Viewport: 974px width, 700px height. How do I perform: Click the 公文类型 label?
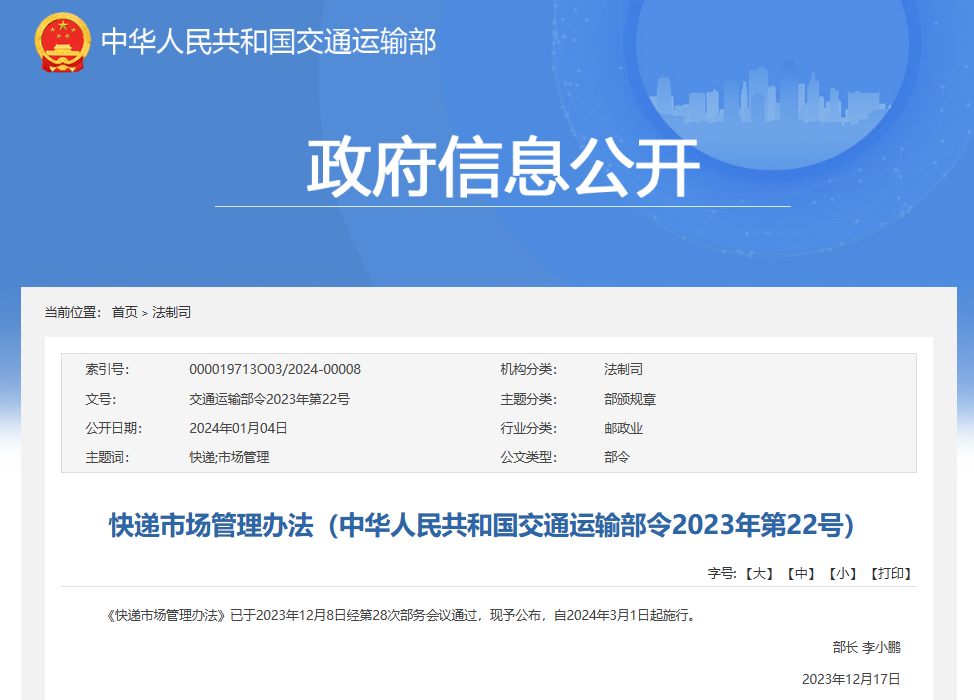click(x=529, y=458)
